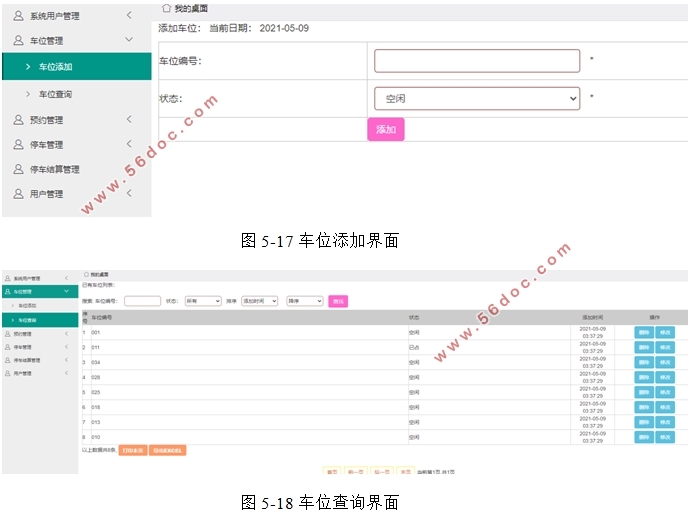The image size is (688, 520).
Task: Expand the 系统用户管理 chevron in the larger sidebar
Action: coord(128,15)
